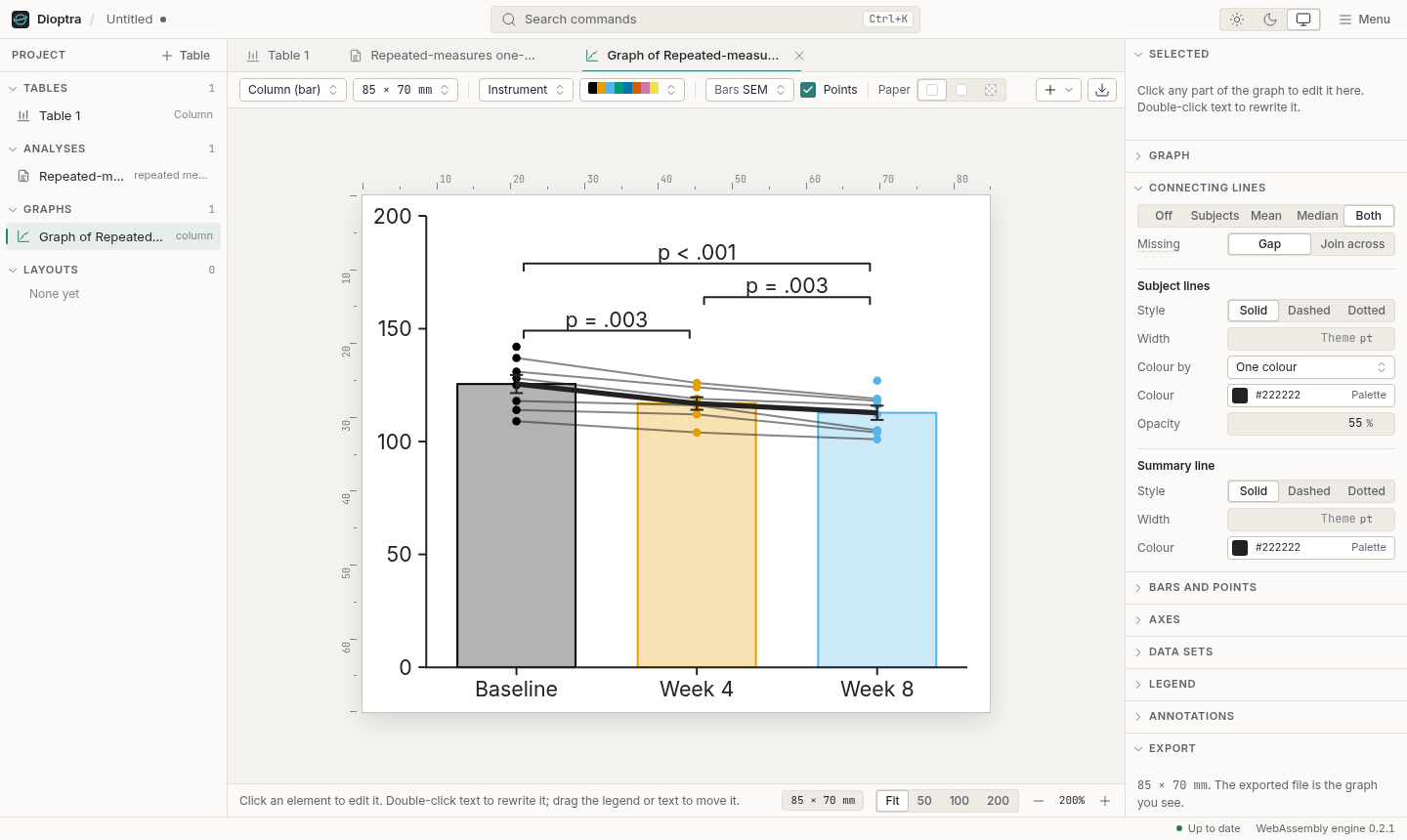The width and height of the screenshot is (1407, 840).
Task: Uncheck the Points checkbox
Action: [808, 90]
